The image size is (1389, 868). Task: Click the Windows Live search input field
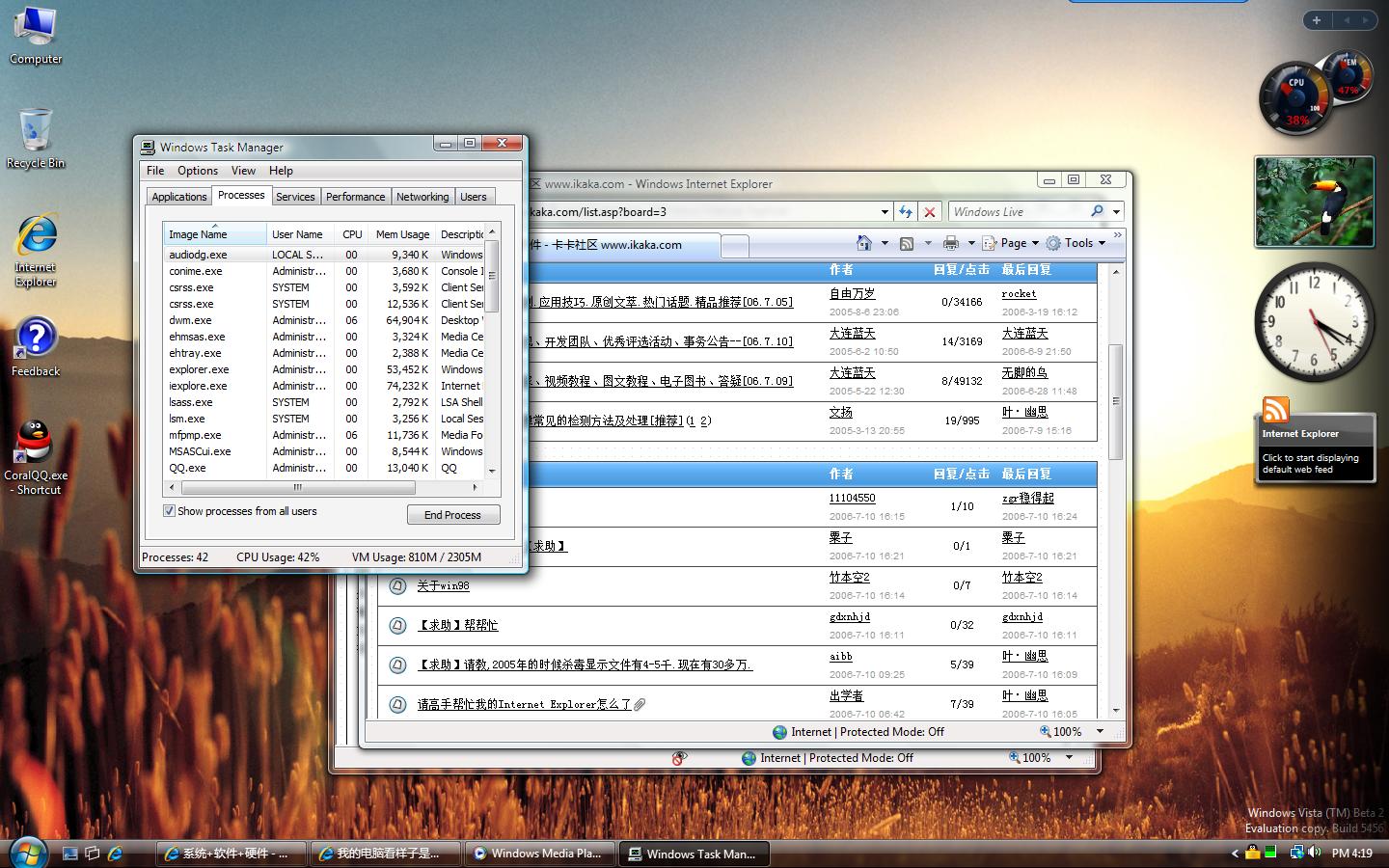coord(1018,212)
